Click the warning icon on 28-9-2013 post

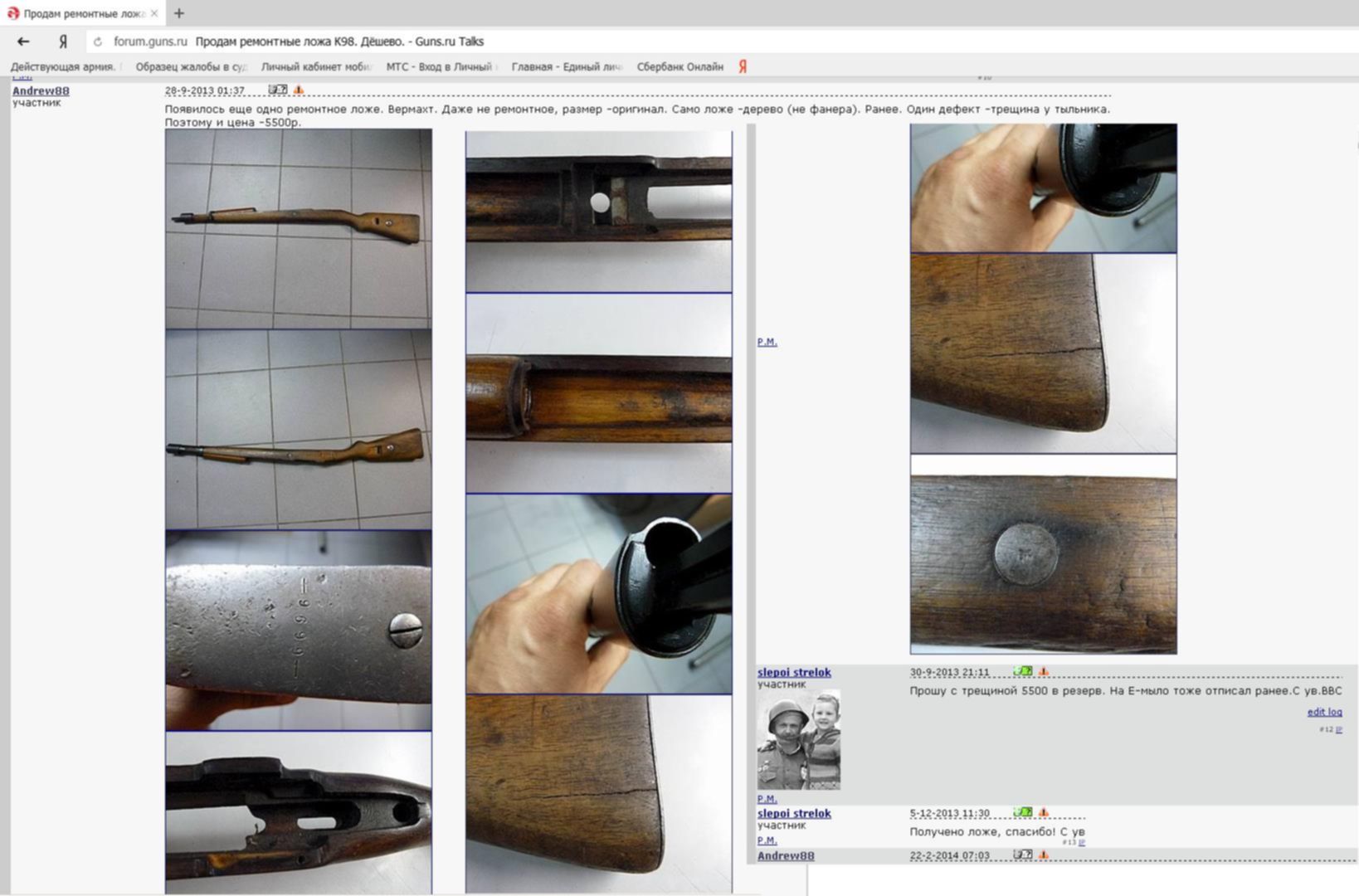pos(299,90)
